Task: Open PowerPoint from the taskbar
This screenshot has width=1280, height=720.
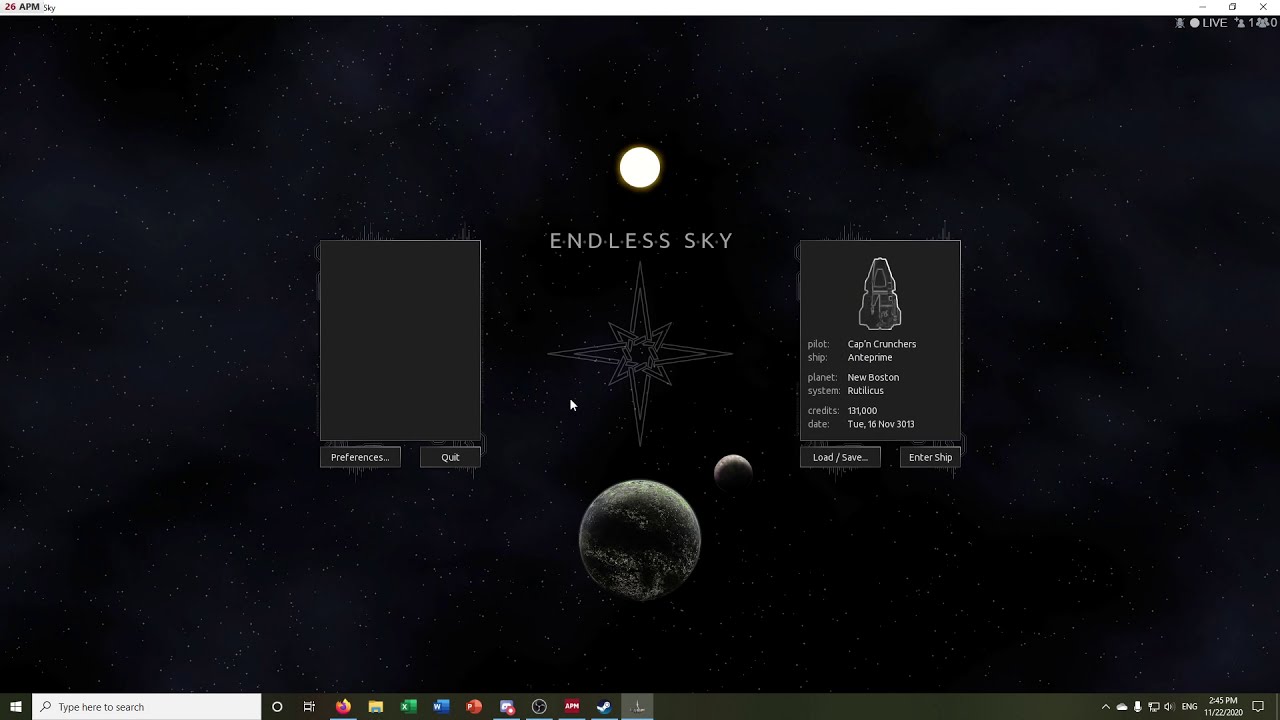Action: [x=474, y=707]
